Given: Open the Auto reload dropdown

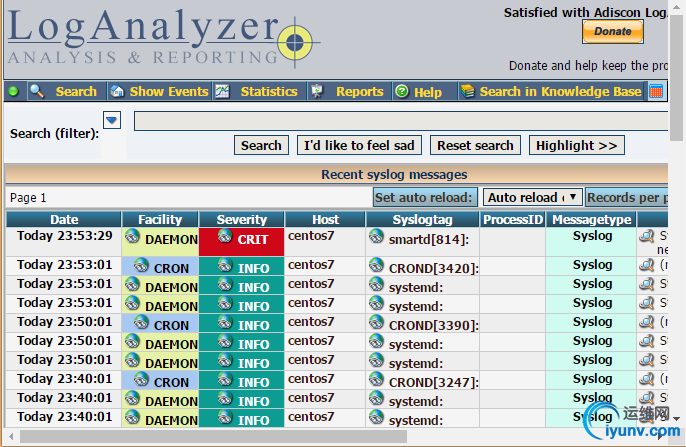Looking at the screenshot, I should pos(532,197).
